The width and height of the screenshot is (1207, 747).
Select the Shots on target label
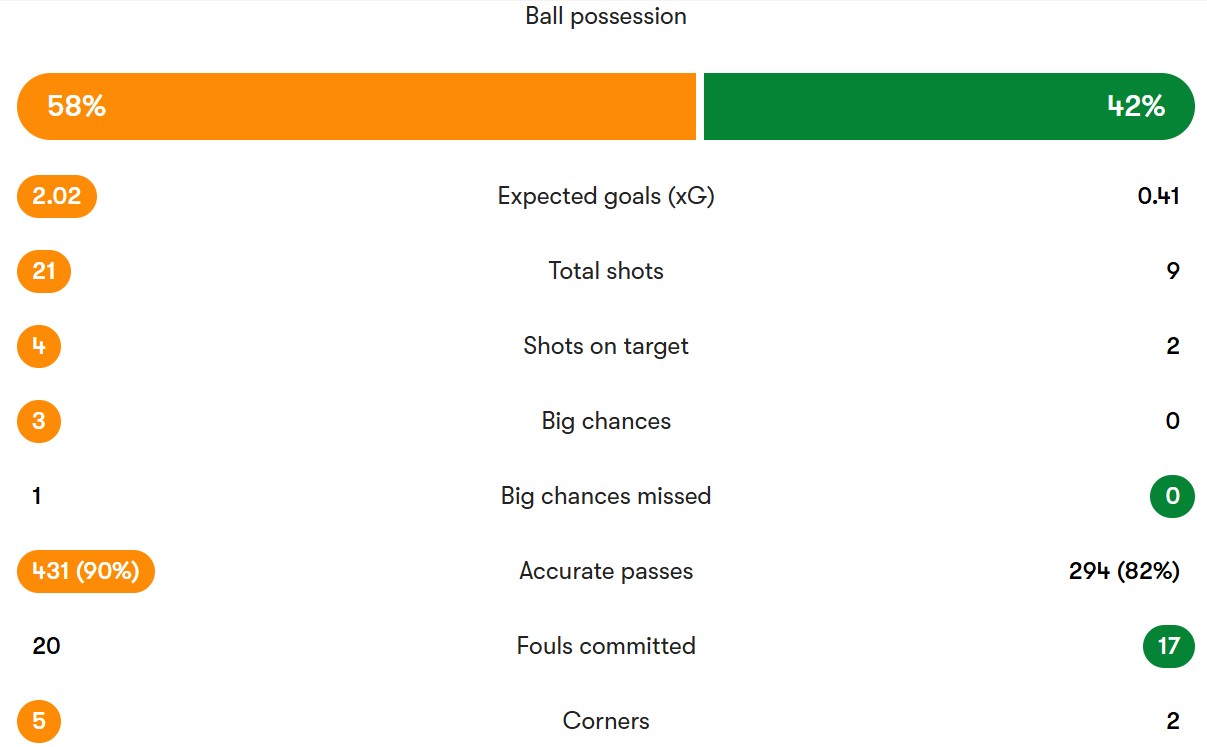(606, 346)
